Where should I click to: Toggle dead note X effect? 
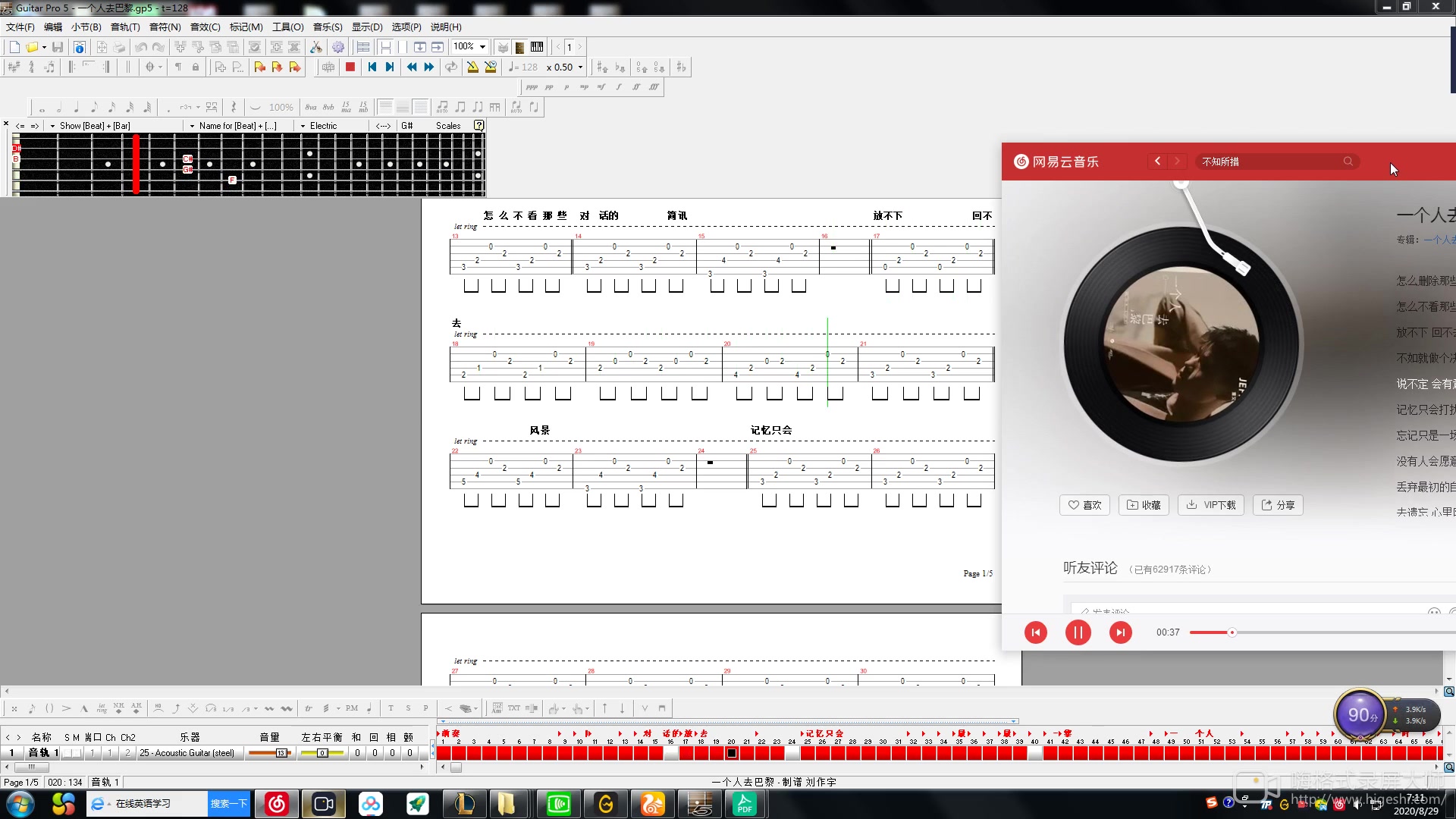(14, 708)
